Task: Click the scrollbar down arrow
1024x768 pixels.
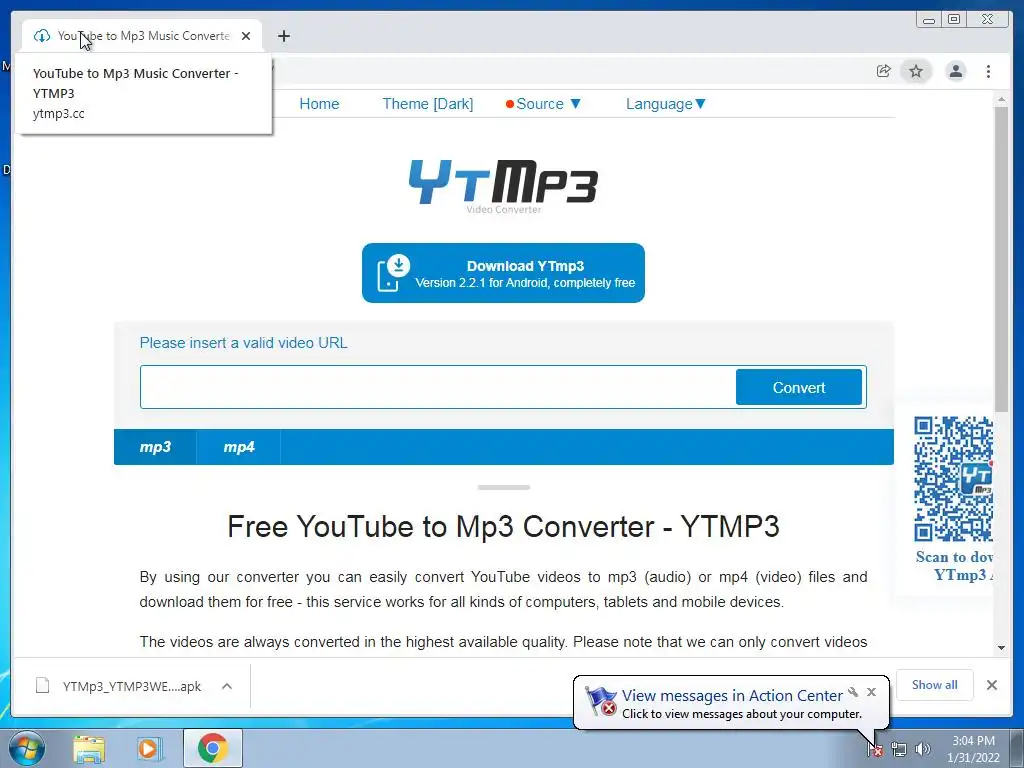Action: pyautogui.click(x=1001, y=648)
